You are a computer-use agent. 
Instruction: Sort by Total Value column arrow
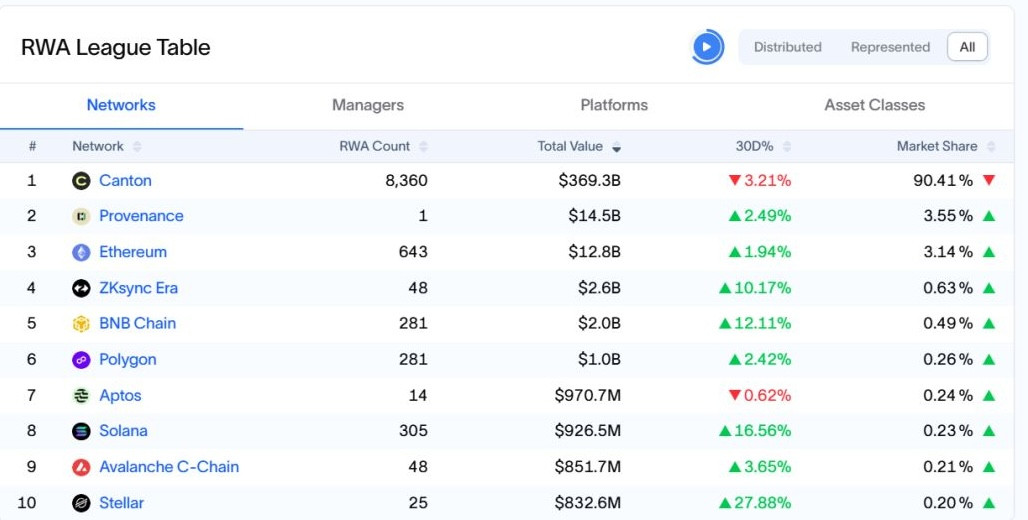coord(616,147)
